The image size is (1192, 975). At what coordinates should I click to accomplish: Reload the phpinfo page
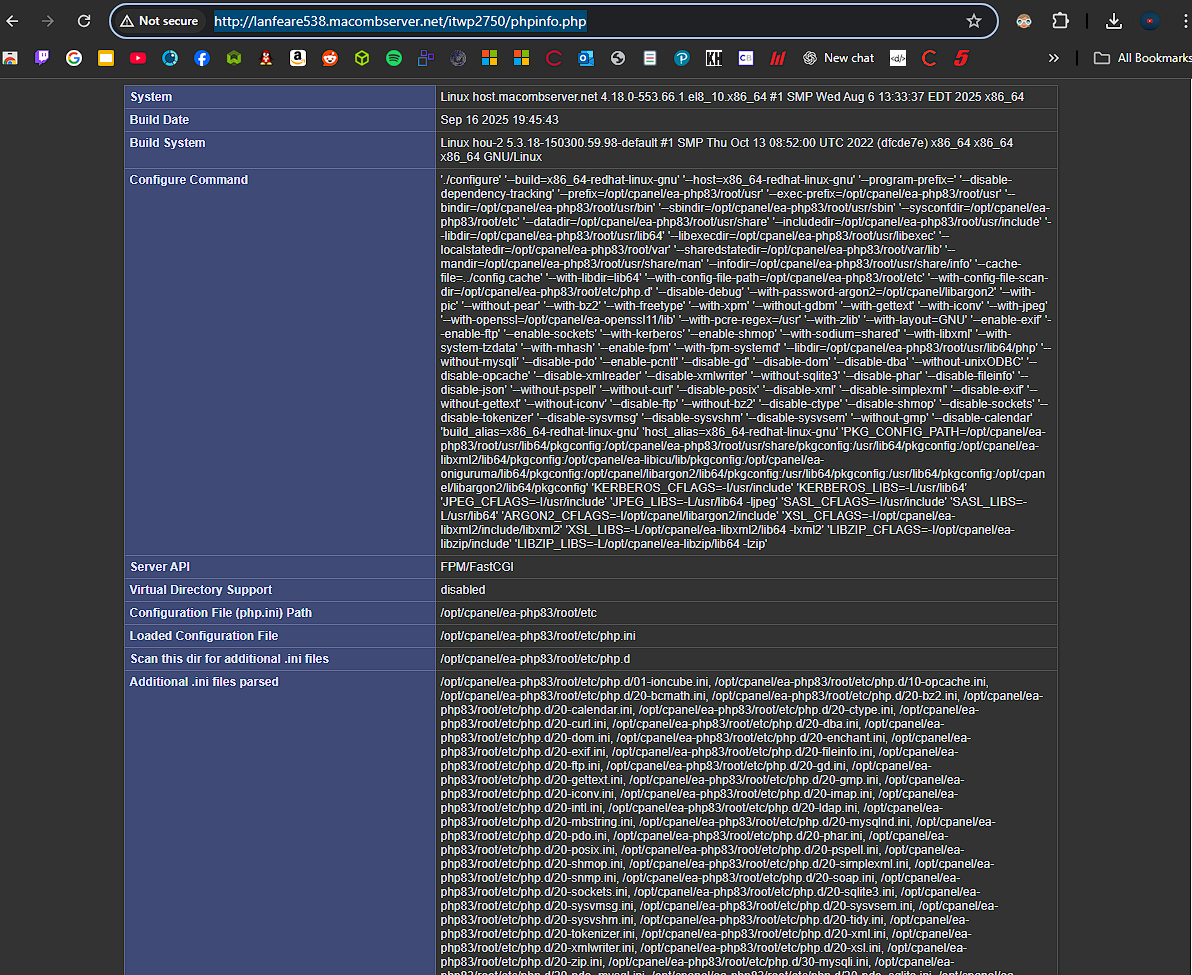(84, 21)
